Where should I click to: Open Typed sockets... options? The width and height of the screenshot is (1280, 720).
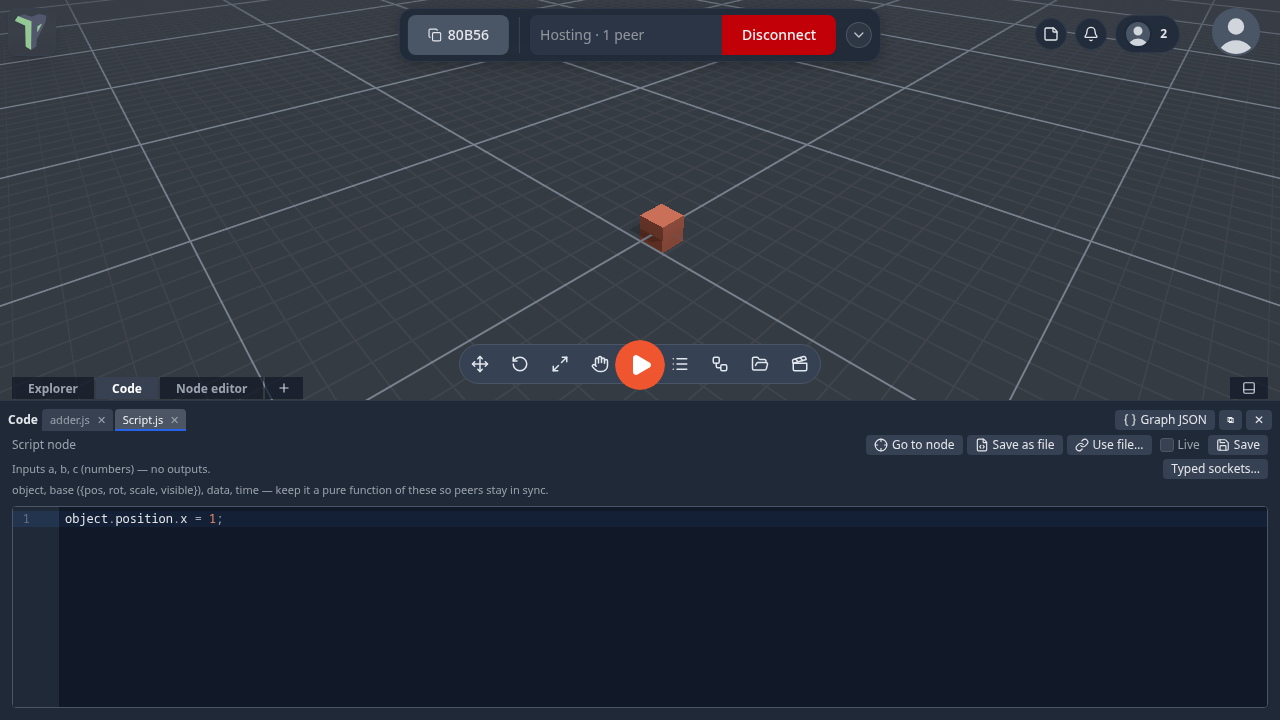(x=1215, y=469)
